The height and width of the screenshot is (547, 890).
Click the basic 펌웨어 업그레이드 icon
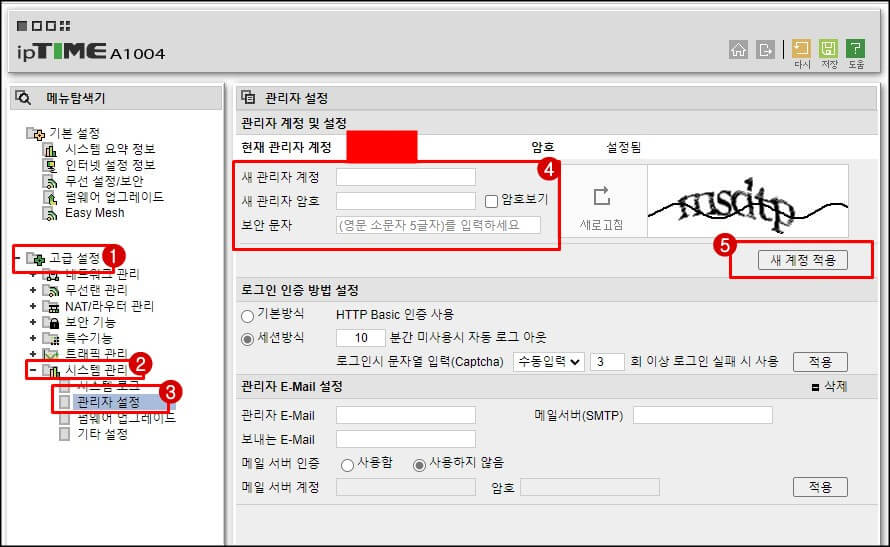click(51, 197)
